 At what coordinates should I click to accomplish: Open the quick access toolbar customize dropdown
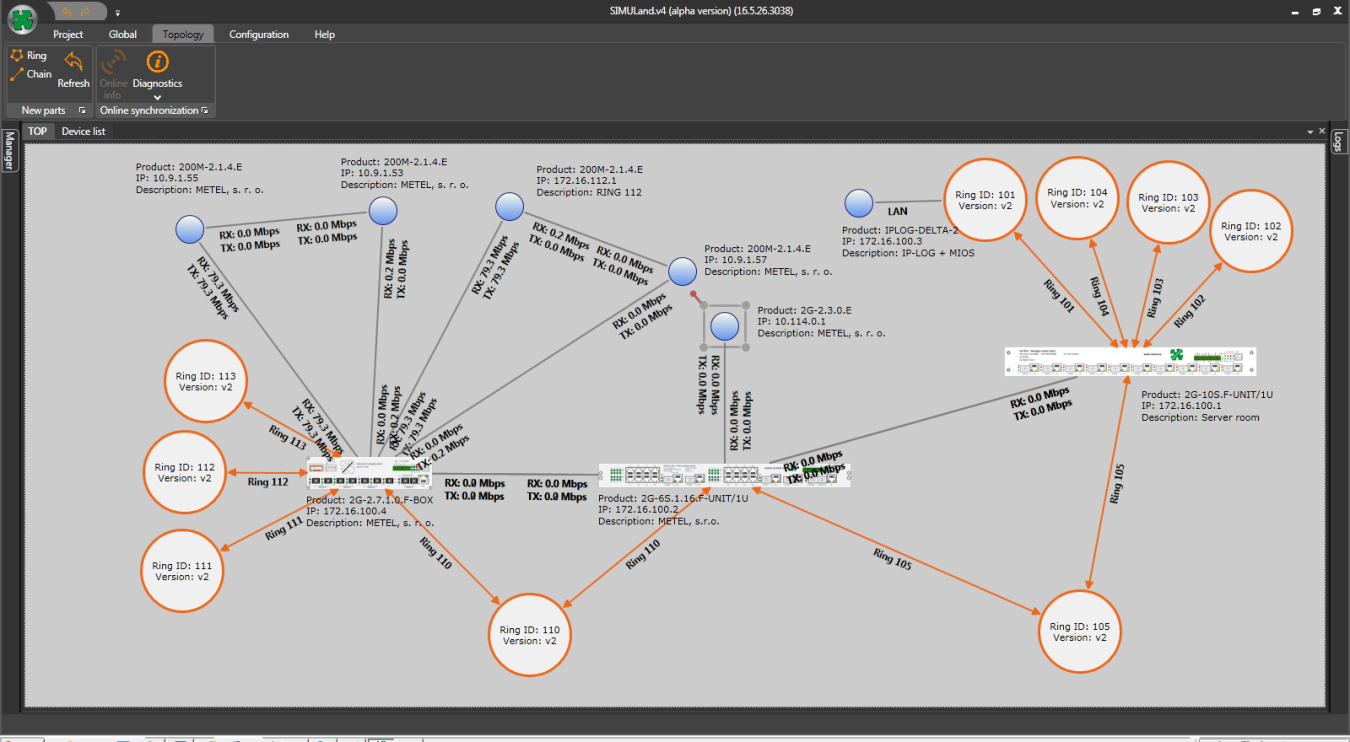117,13
